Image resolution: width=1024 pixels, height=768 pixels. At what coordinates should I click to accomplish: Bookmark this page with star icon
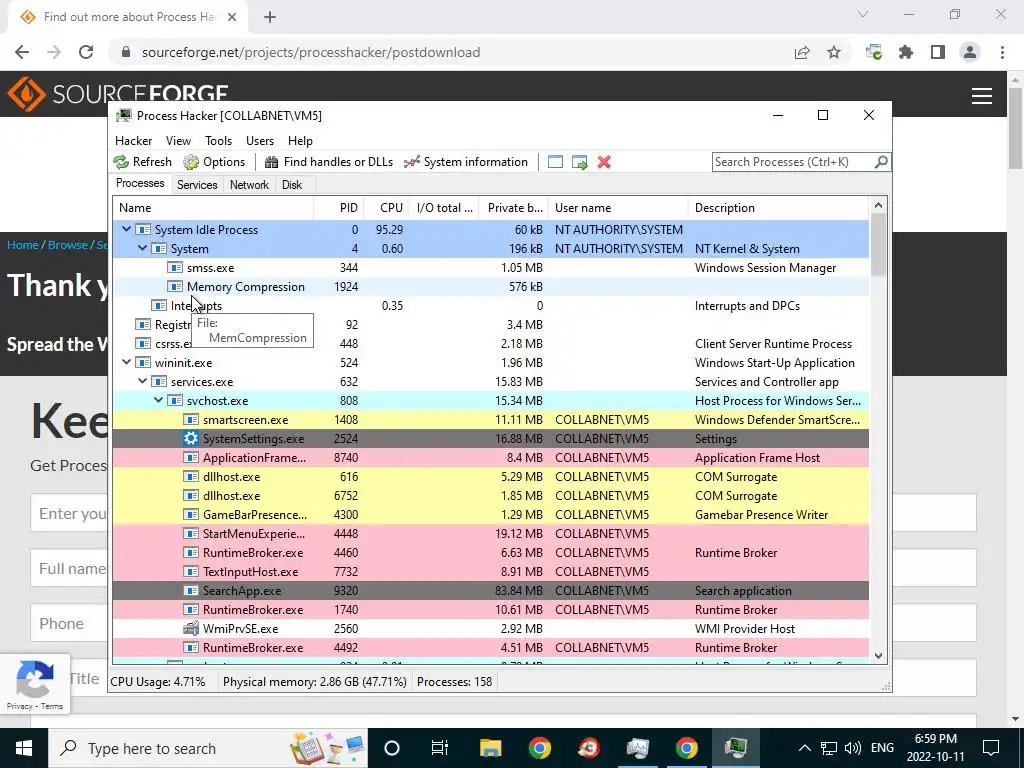click(x=834, y=52)
